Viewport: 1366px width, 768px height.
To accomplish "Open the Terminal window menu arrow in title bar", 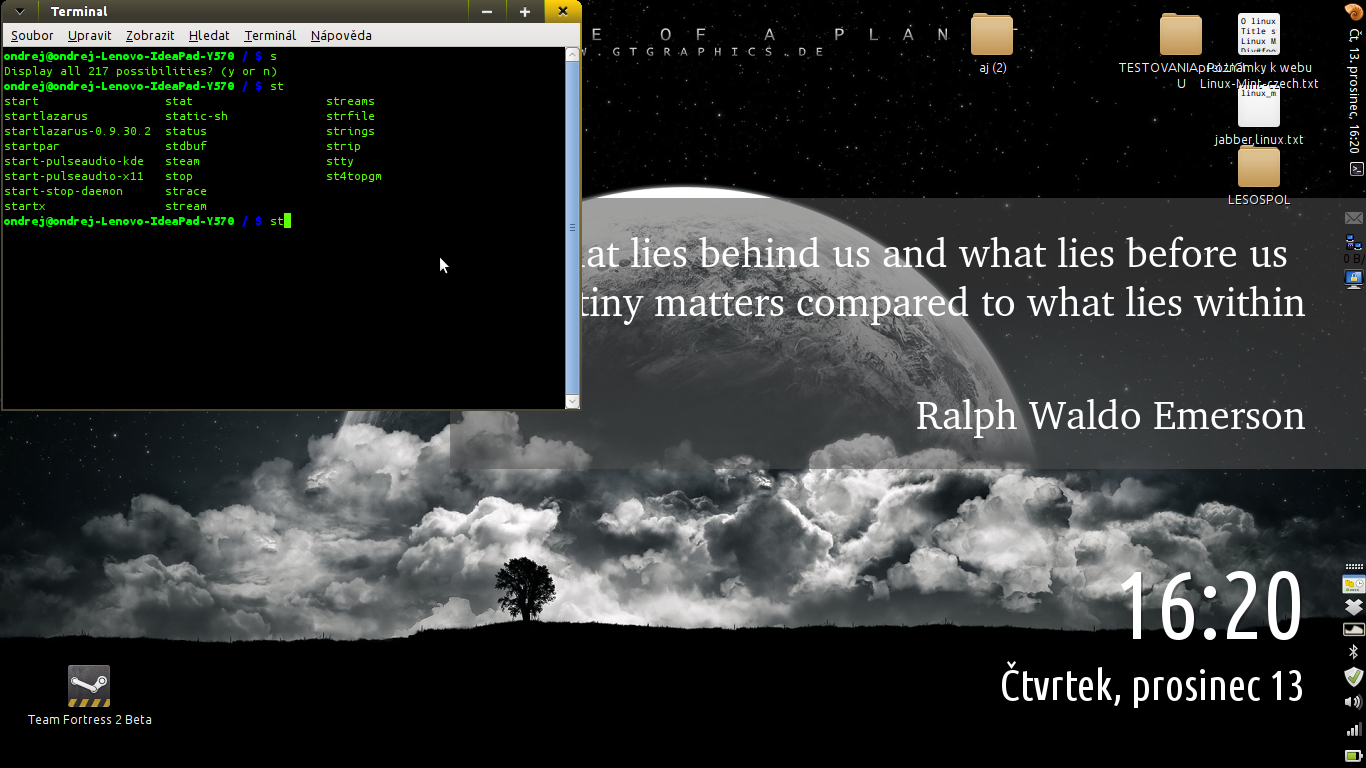I will 20,11.
